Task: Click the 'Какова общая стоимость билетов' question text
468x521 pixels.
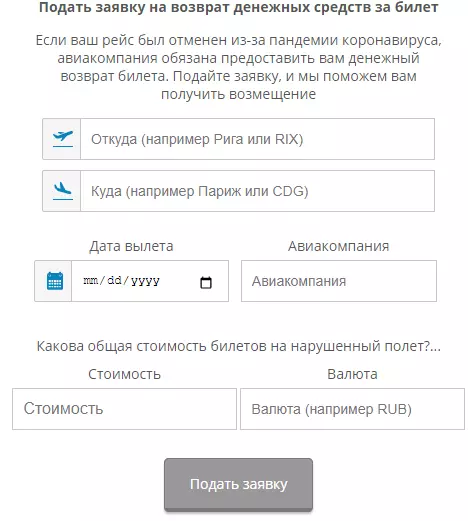Action: tap(239, 346)
